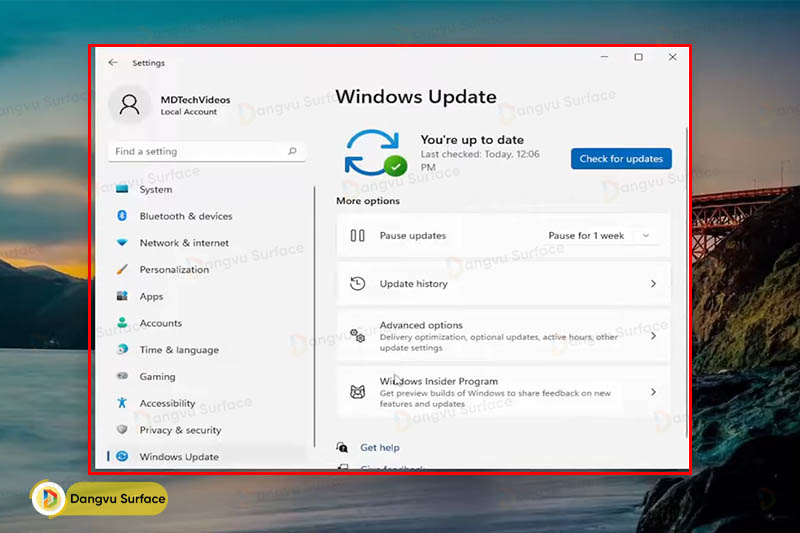Click the Update history clock icon
Viewport: 800px width, 533px height.
pyautogui.click(x=357, y=284)
